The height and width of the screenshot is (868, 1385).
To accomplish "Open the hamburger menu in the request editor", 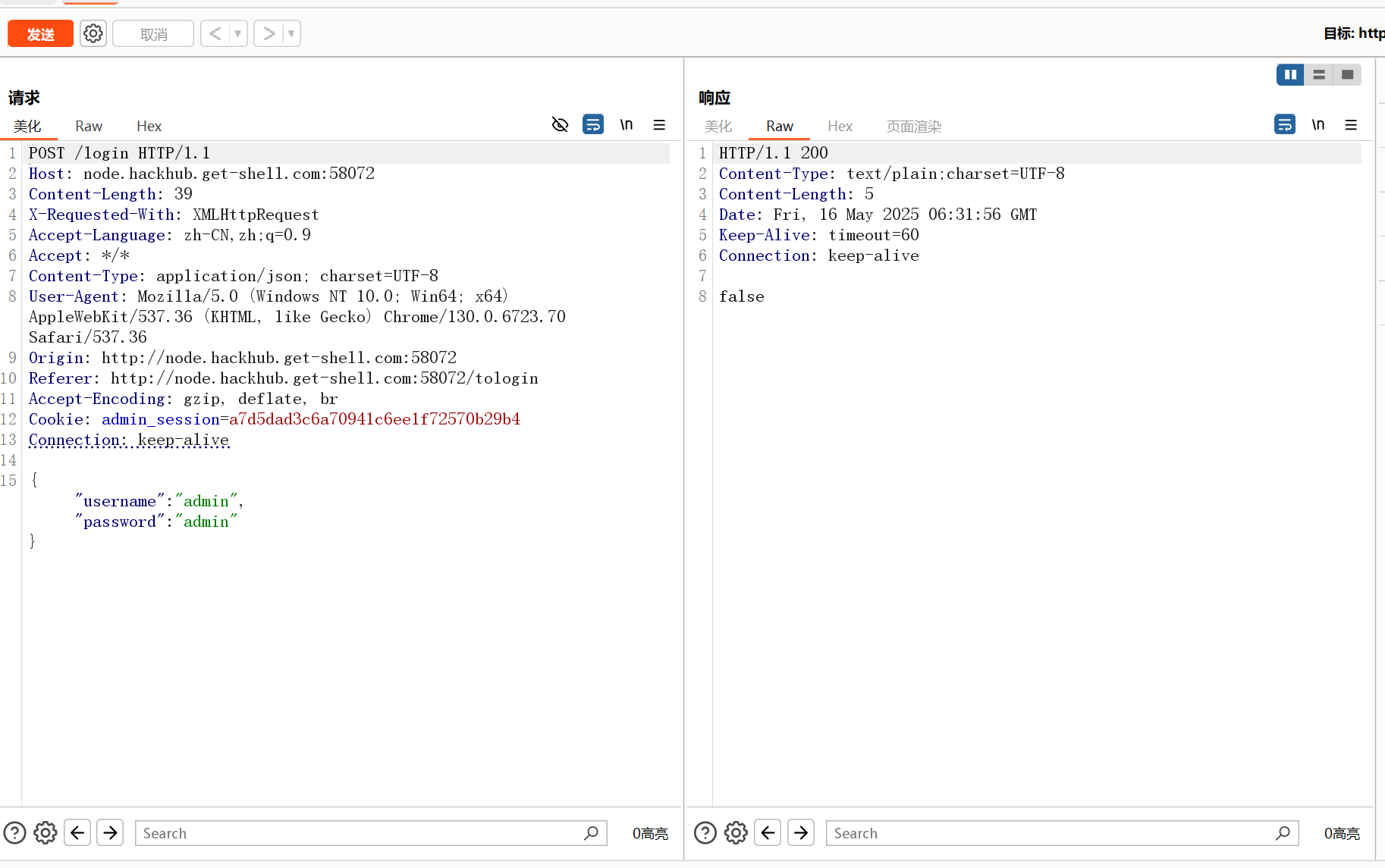I will pos(659,124).
